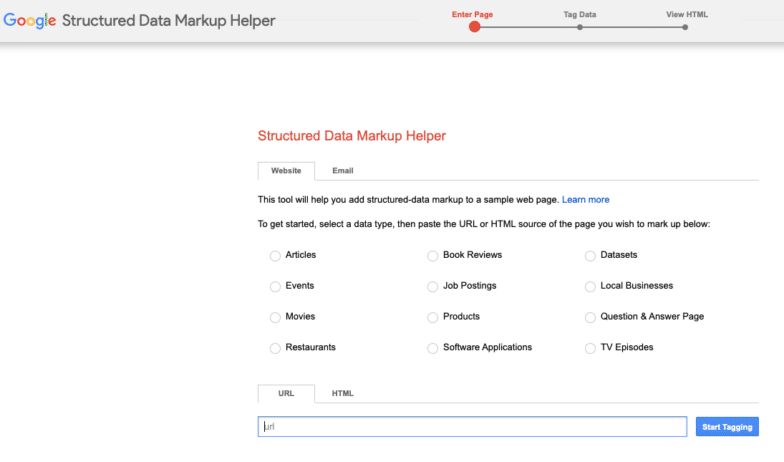The image size is (784, 462).
Task: Choose the Products data type
Action: [x=433, y=318]
